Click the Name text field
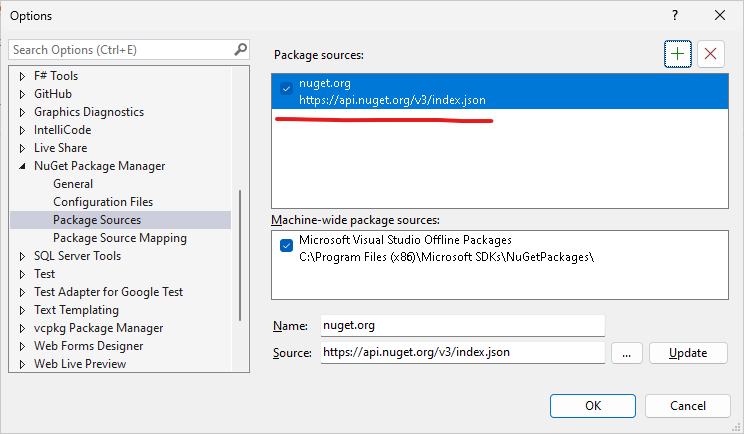This screenshot has width=744, height=434. point(462,325)
